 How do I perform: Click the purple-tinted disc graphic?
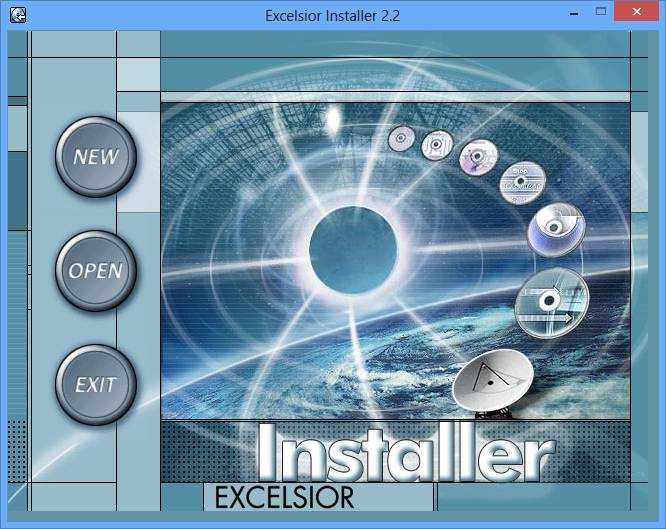(x=479, y=156)
